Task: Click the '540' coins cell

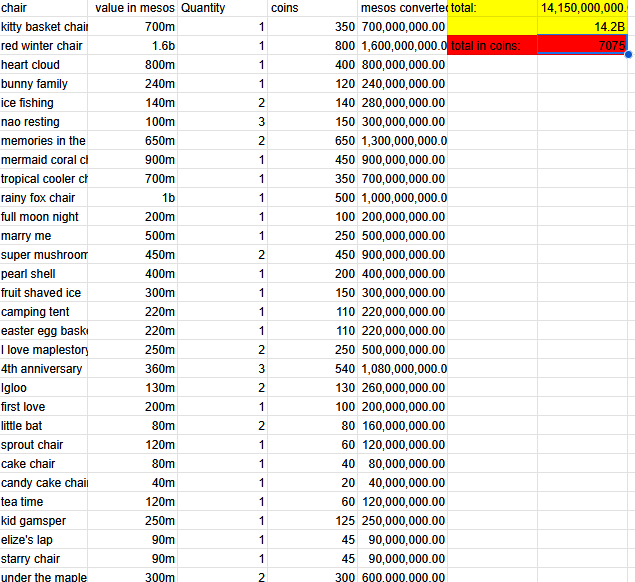Action: click(313, 369)
